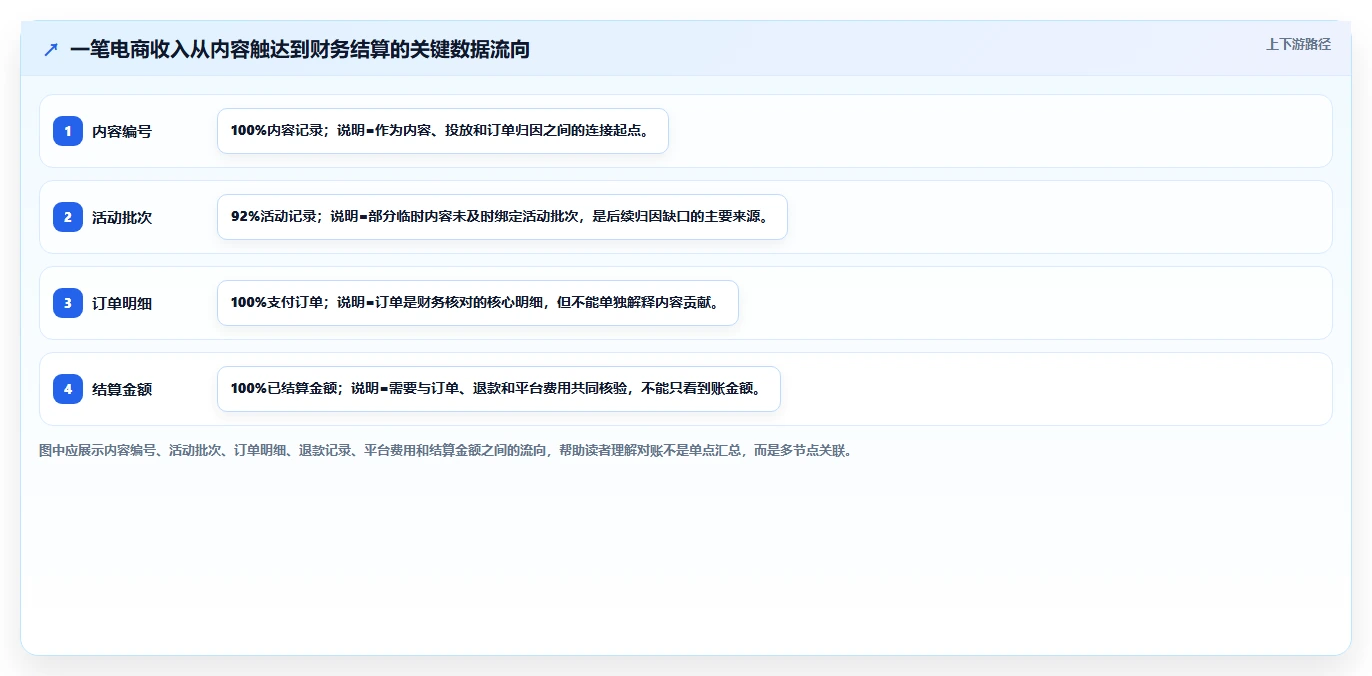The width and height of the screenshot is (1372, 676).
Task: Click the 结算金额 step label
Action: [122, 389]
